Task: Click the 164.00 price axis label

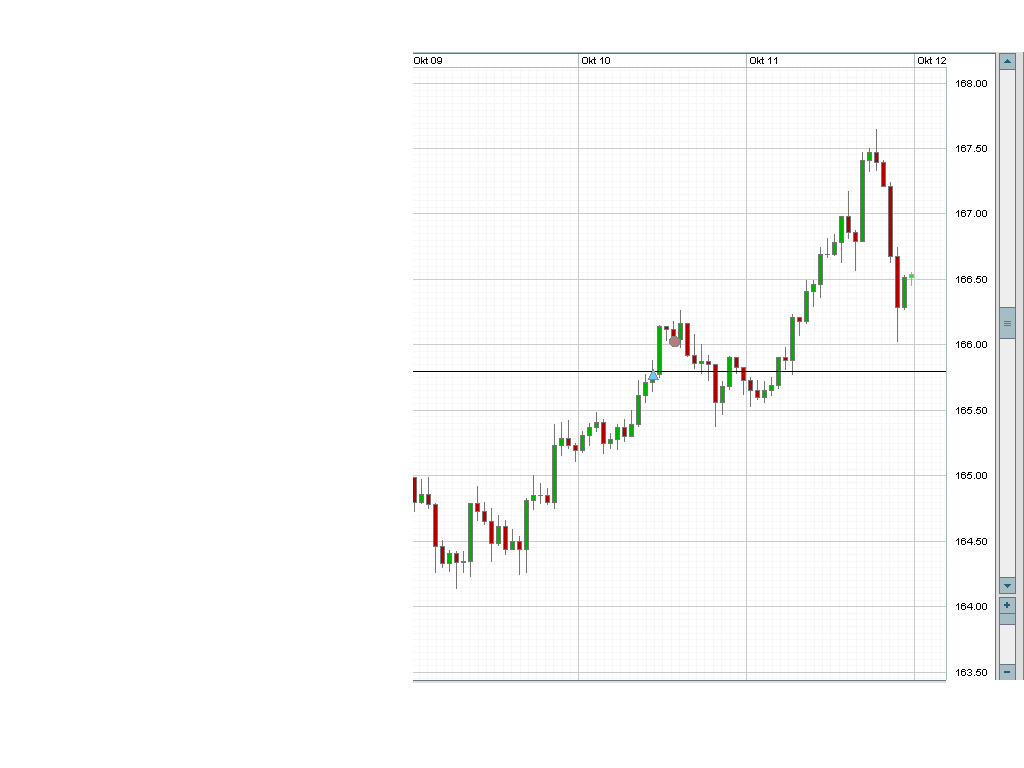Action: [x=971, y=607]
